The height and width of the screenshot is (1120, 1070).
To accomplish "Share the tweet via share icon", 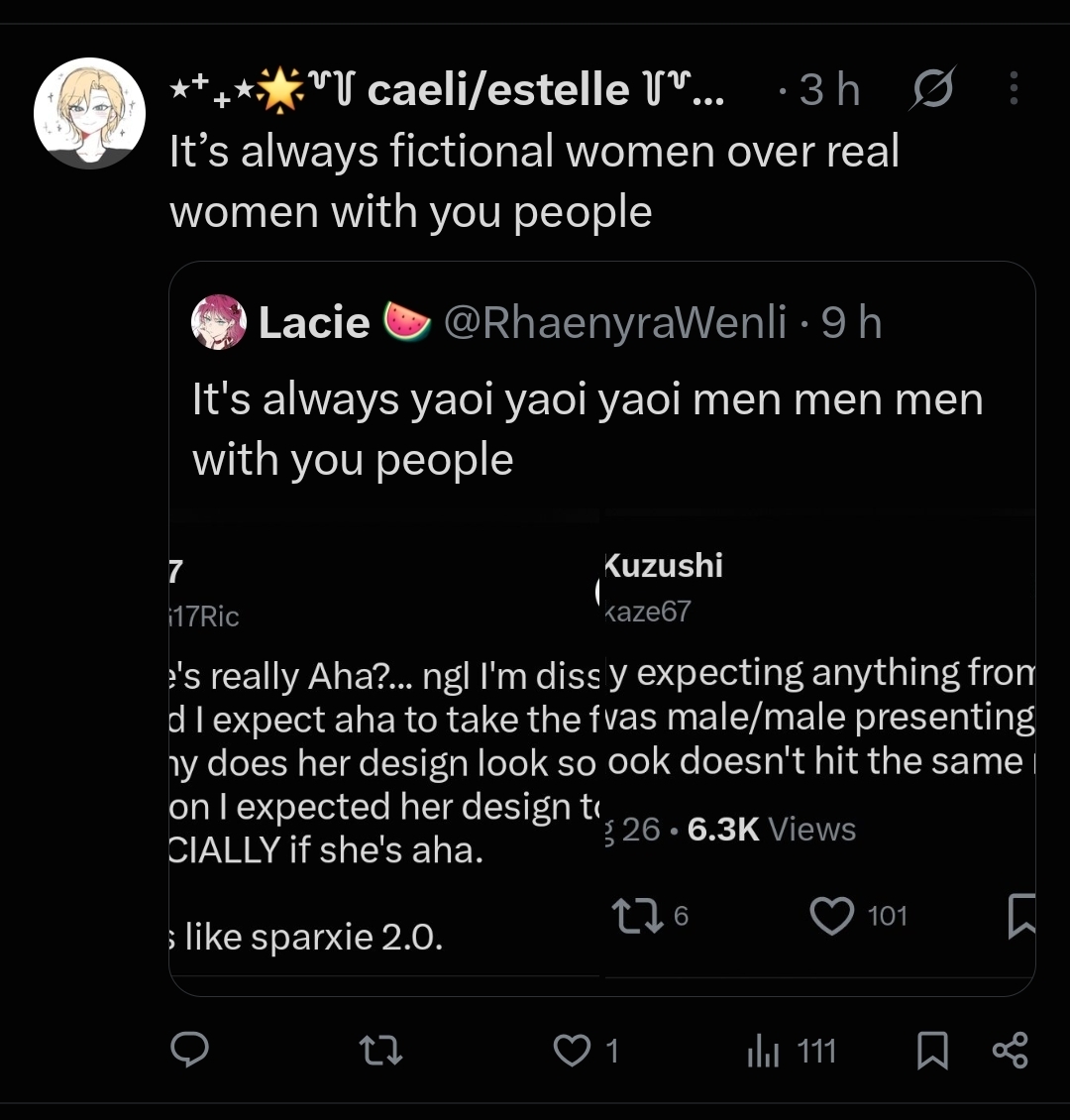I will tap(1010, 1051).
